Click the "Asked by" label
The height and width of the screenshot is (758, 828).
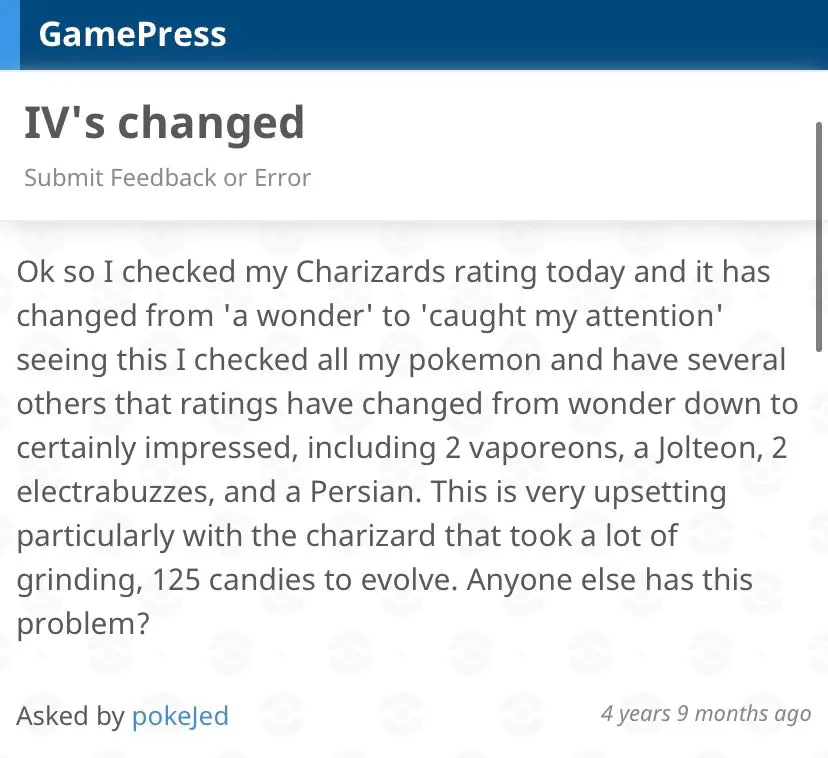(70, 716)
